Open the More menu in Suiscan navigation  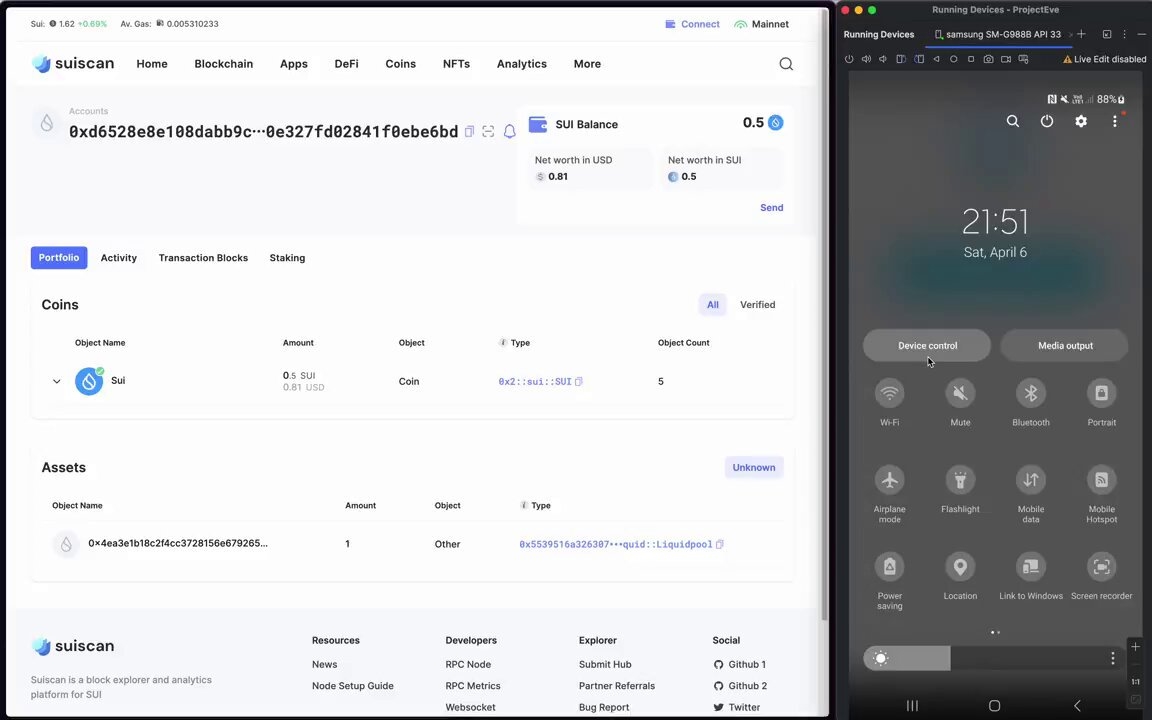(587, 63)
